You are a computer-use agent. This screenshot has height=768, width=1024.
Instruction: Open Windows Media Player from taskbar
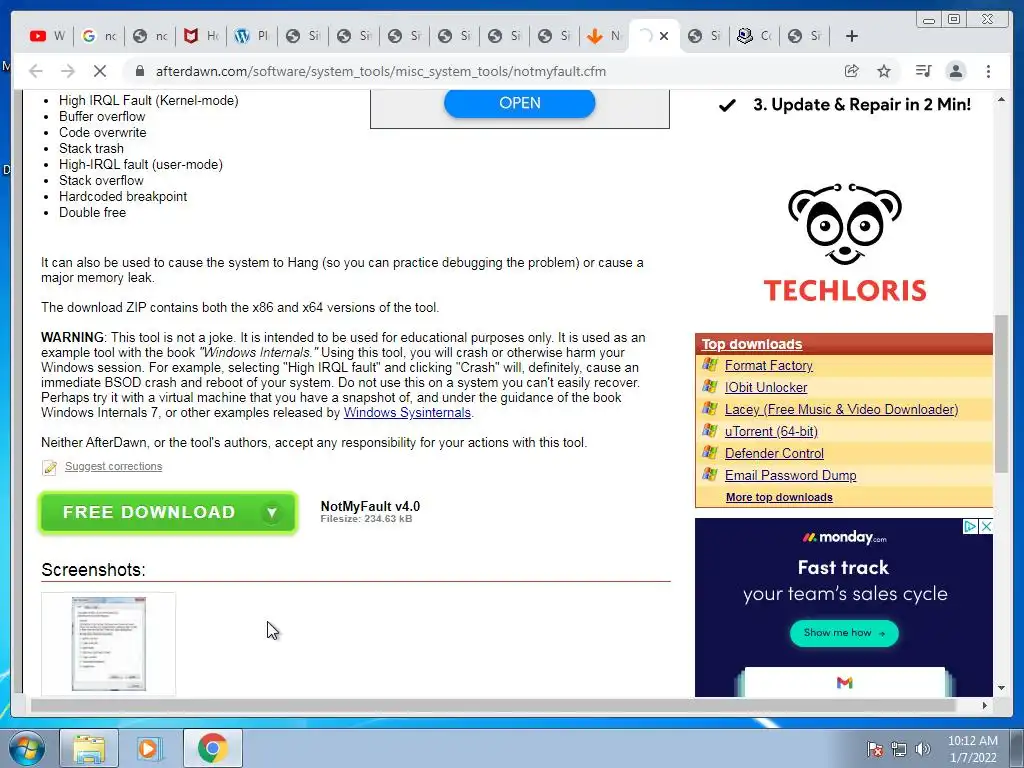point(149,748)
